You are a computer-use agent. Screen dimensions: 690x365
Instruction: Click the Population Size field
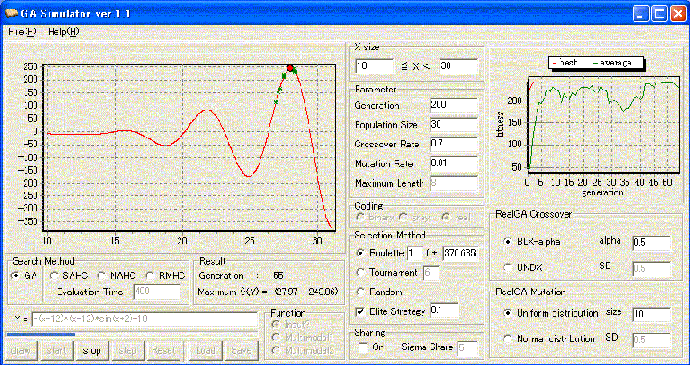point(454,125)
